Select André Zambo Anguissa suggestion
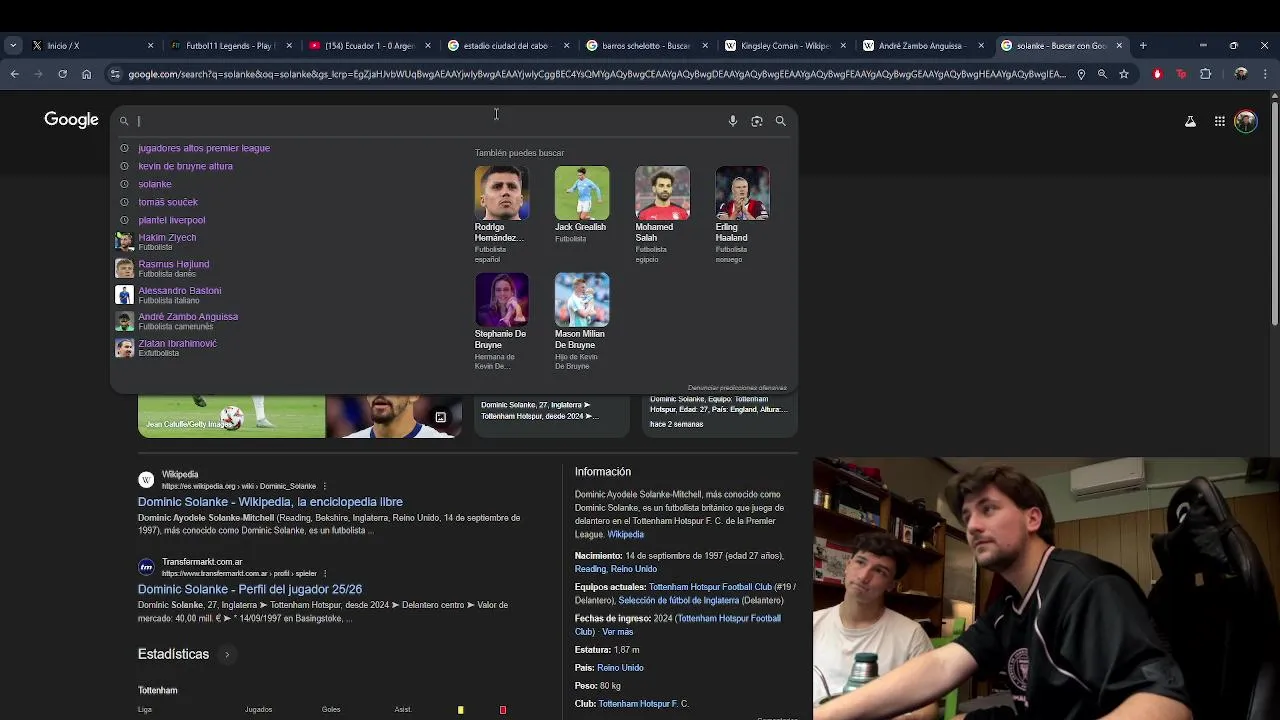 point(188,320)
